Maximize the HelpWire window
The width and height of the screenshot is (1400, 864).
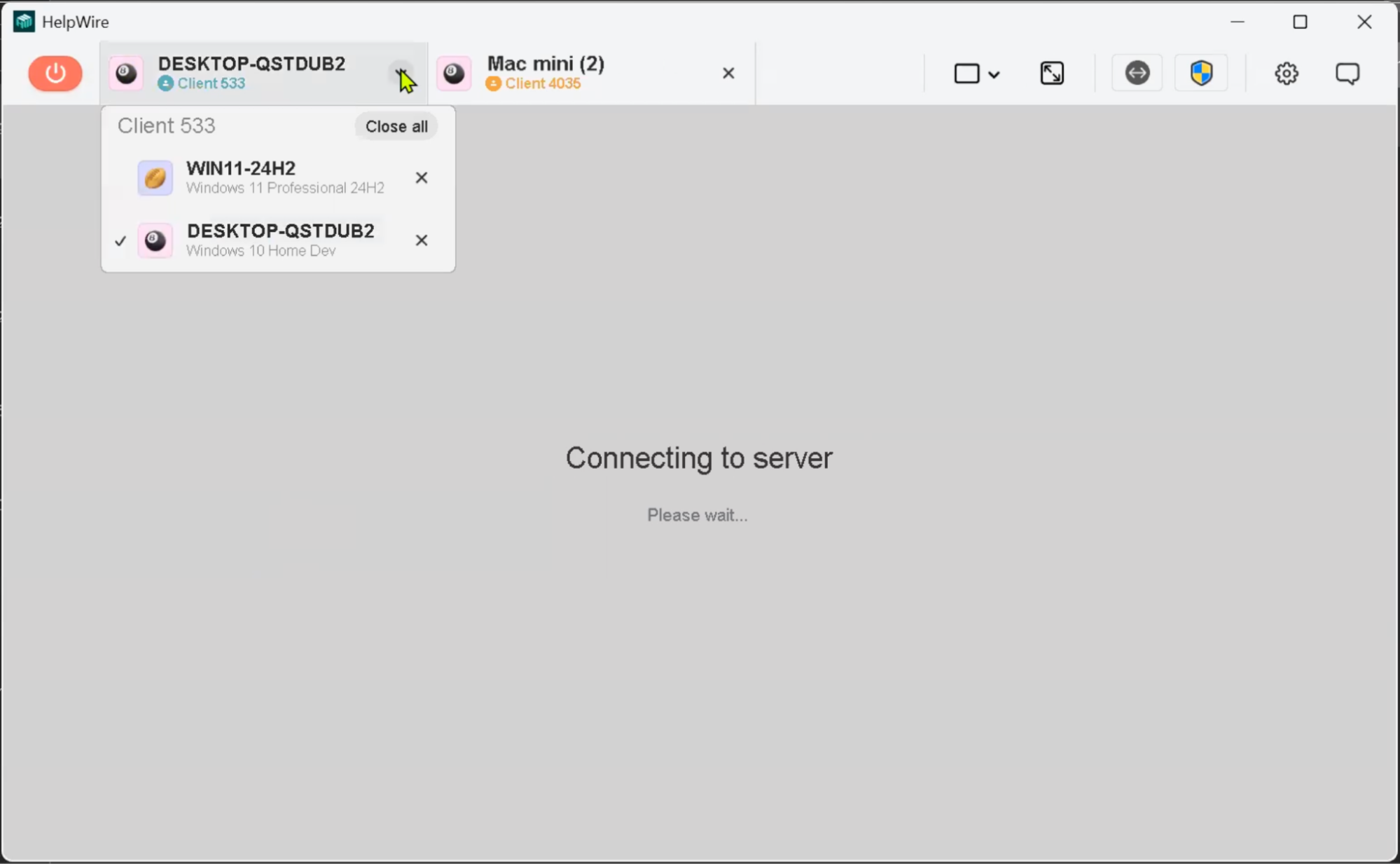1300,22
